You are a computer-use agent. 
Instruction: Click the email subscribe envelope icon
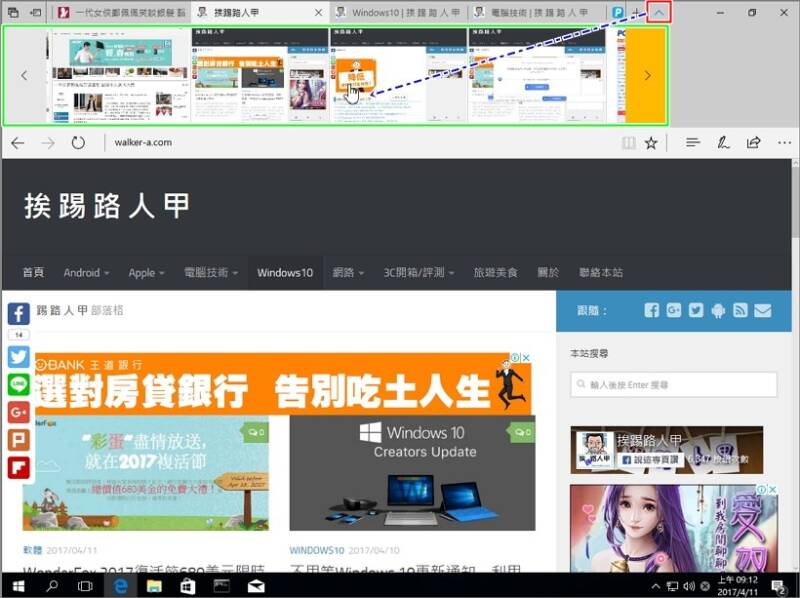(x=763, y=310)
